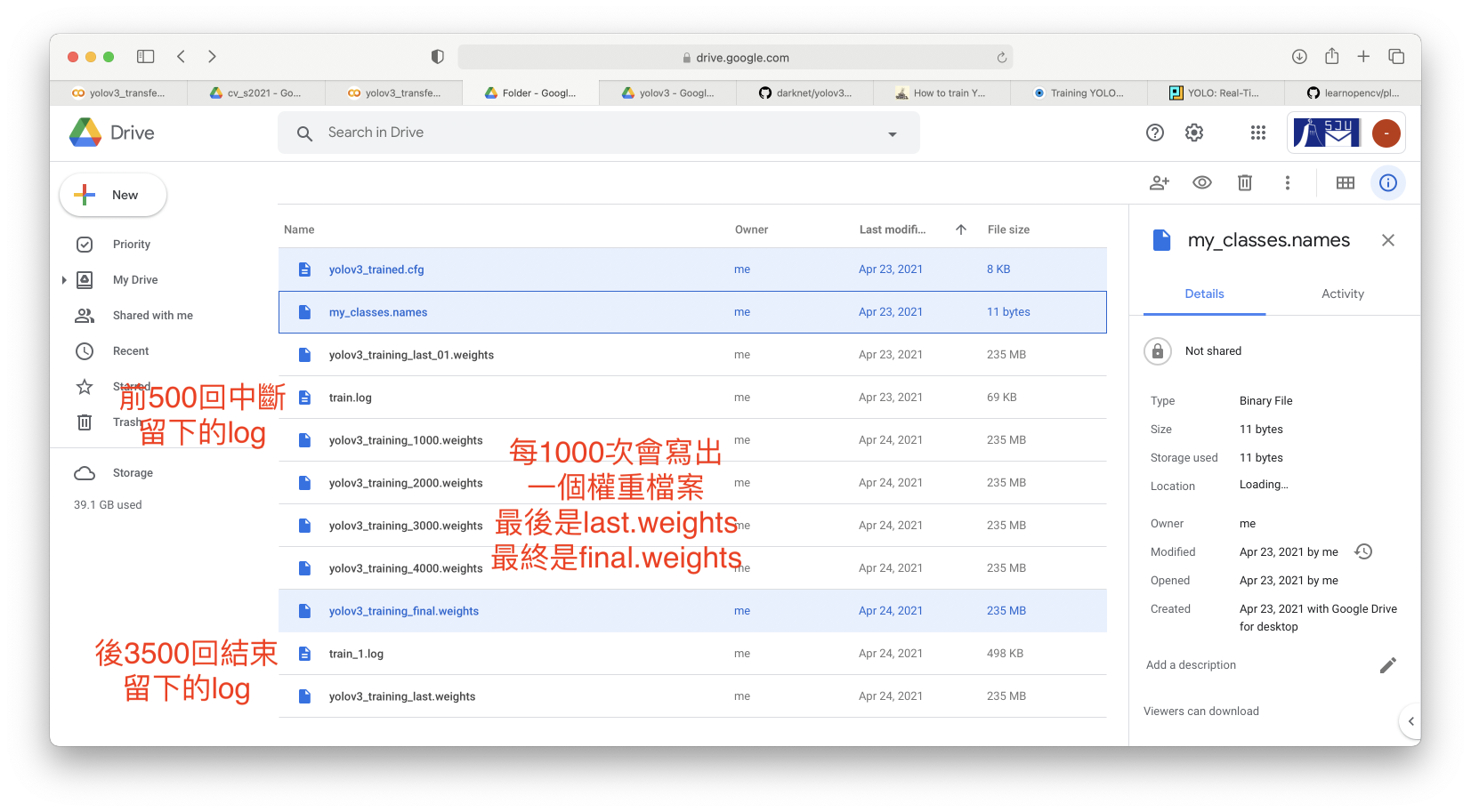
Task: Go back in Safari
Action: 181,57
